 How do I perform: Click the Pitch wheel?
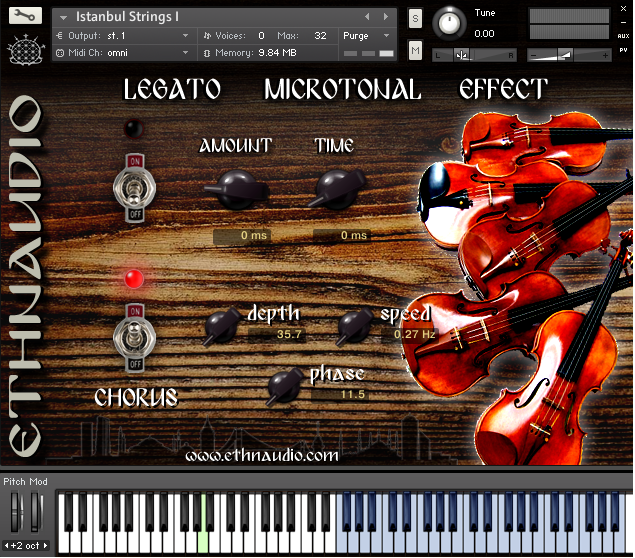pos(15,511)
